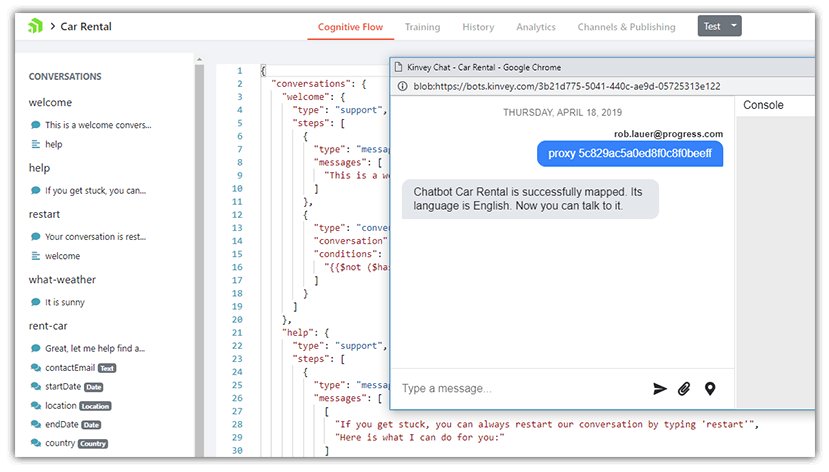Click speech bubble icon beside 'It is sunny'
829x472 pixels.
click(x=36, y=302)
